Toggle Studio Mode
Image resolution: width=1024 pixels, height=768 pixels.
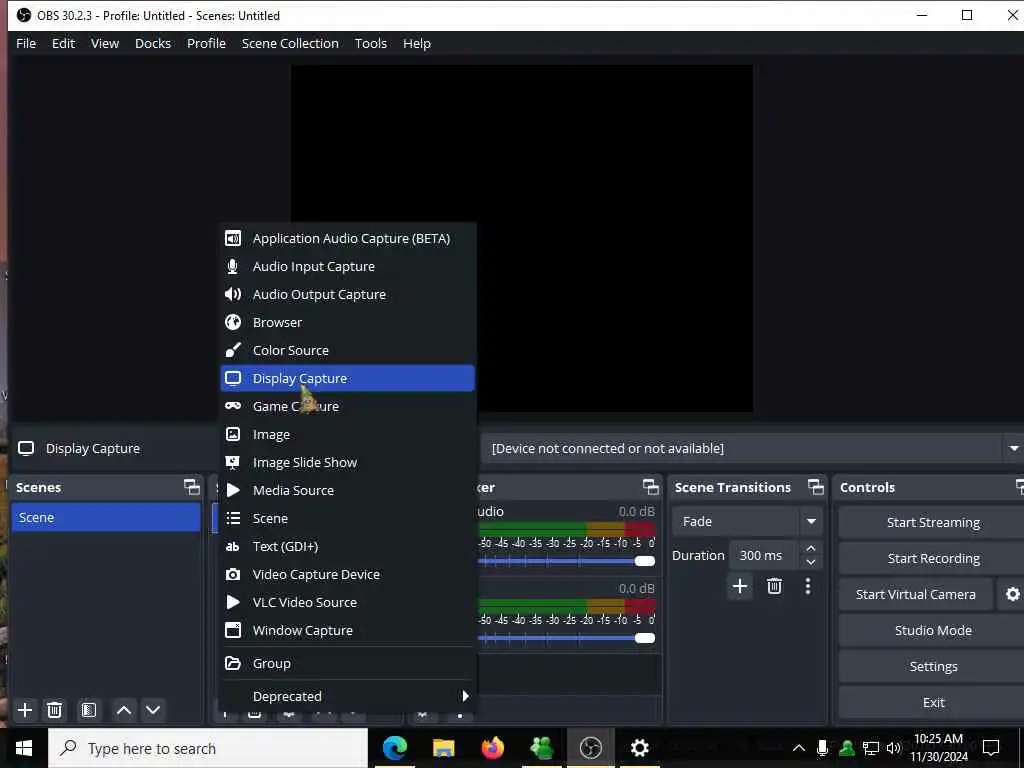point(933,630)
